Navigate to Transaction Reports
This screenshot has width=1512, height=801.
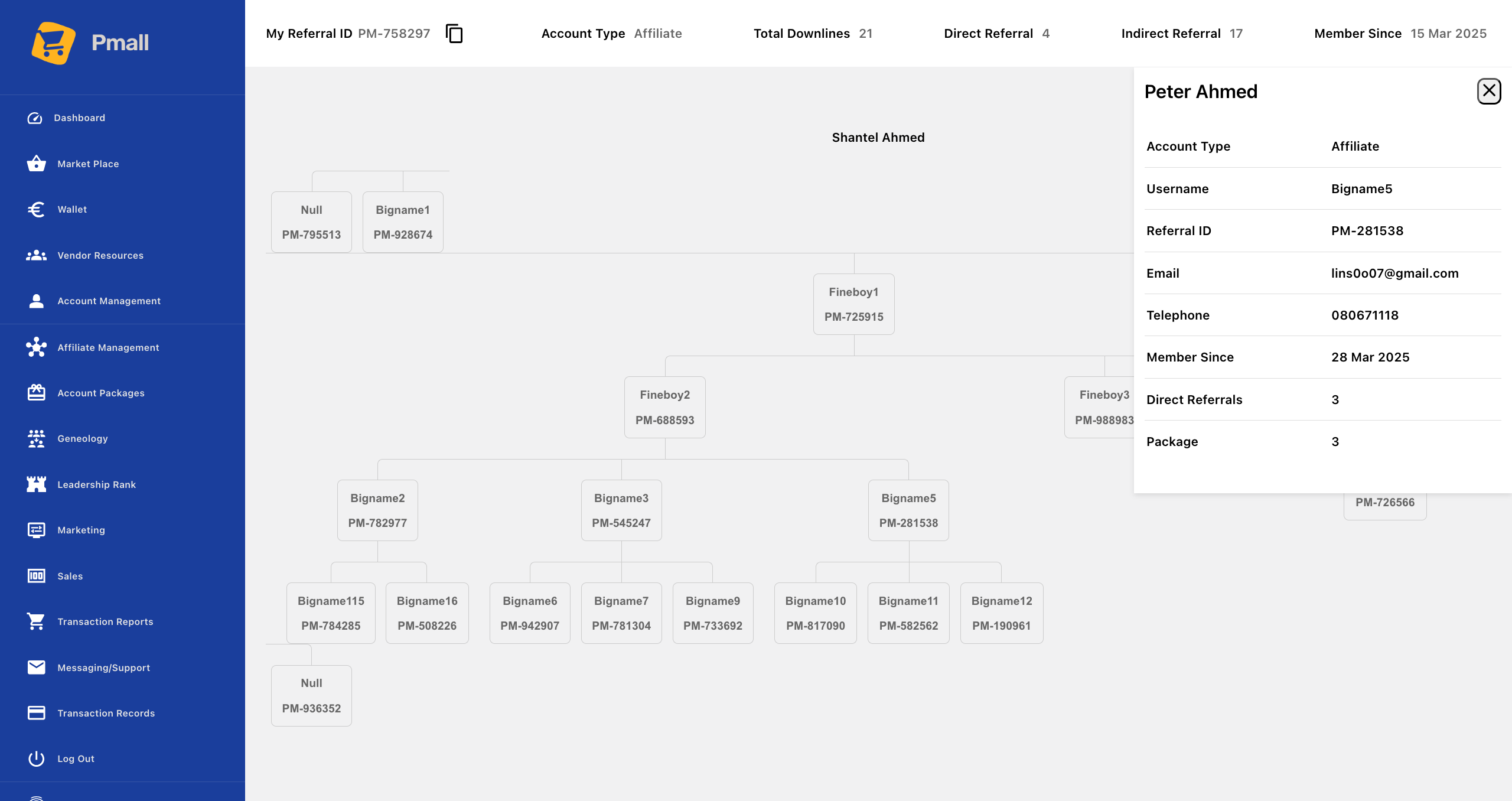tap(105, 622)
